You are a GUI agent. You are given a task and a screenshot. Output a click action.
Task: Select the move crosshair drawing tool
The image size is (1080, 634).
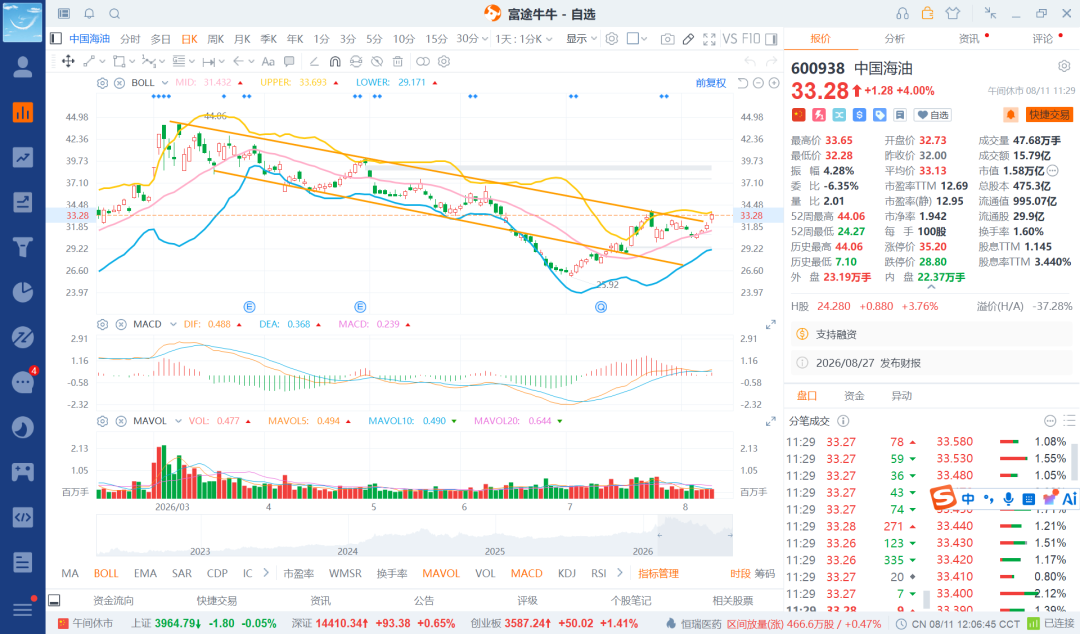[x=68, y=61]
